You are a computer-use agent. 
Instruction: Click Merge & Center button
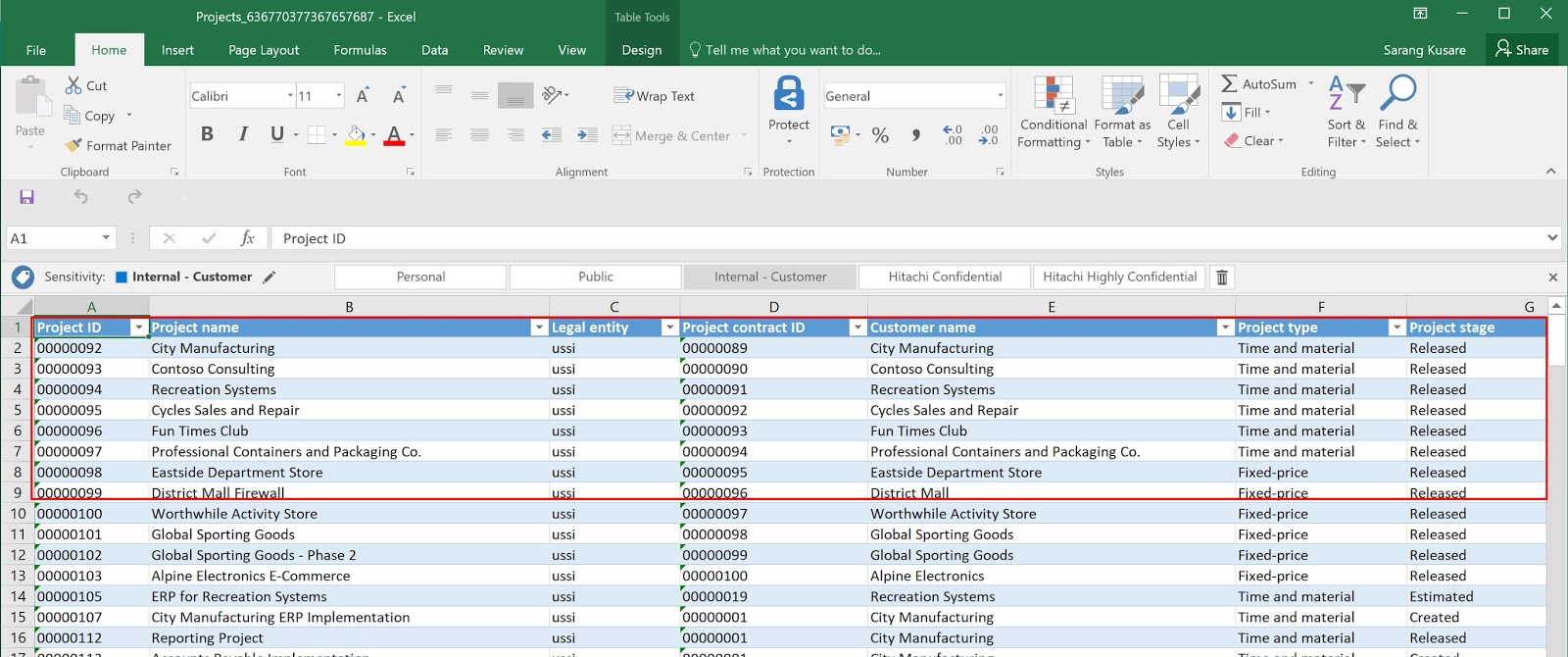[x=671, y=135]
